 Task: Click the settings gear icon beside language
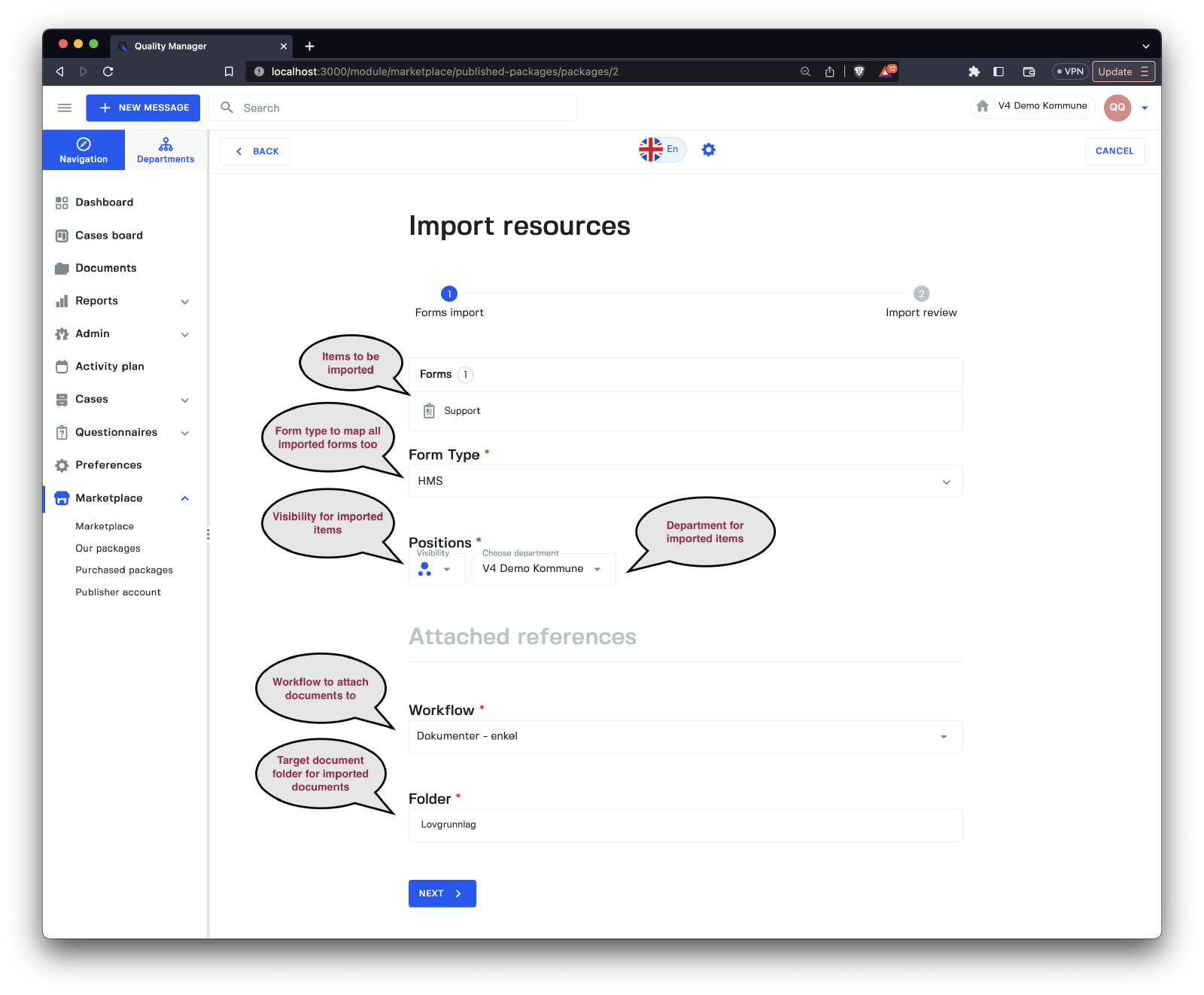708,150
